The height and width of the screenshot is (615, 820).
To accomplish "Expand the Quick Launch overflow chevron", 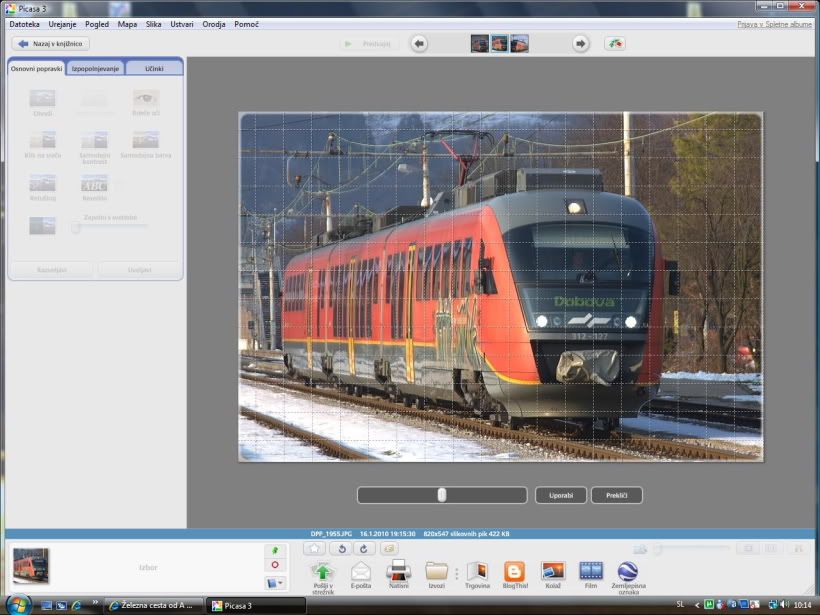I will click(96, 603).
